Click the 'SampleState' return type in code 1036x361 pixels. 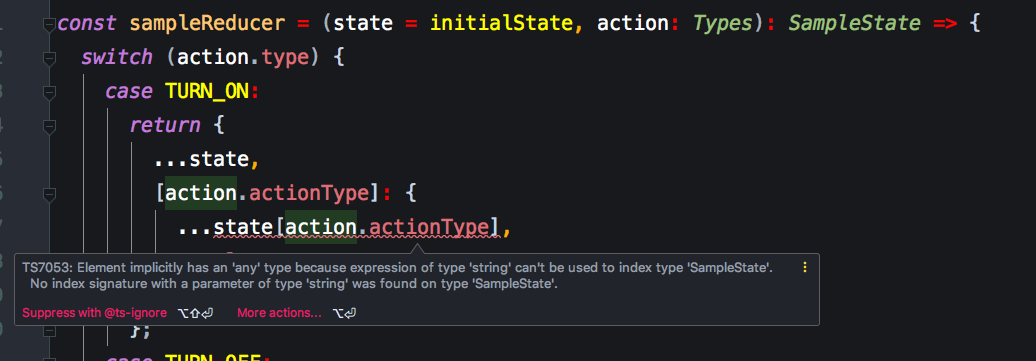pyautogui.click(x=854, y=24)
